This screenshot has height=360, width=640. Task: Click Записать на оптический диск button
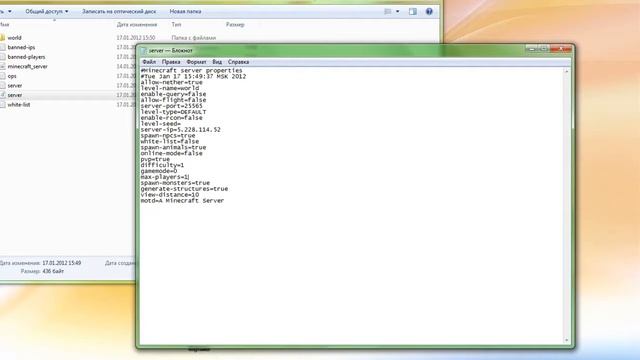tap(119, 11)
